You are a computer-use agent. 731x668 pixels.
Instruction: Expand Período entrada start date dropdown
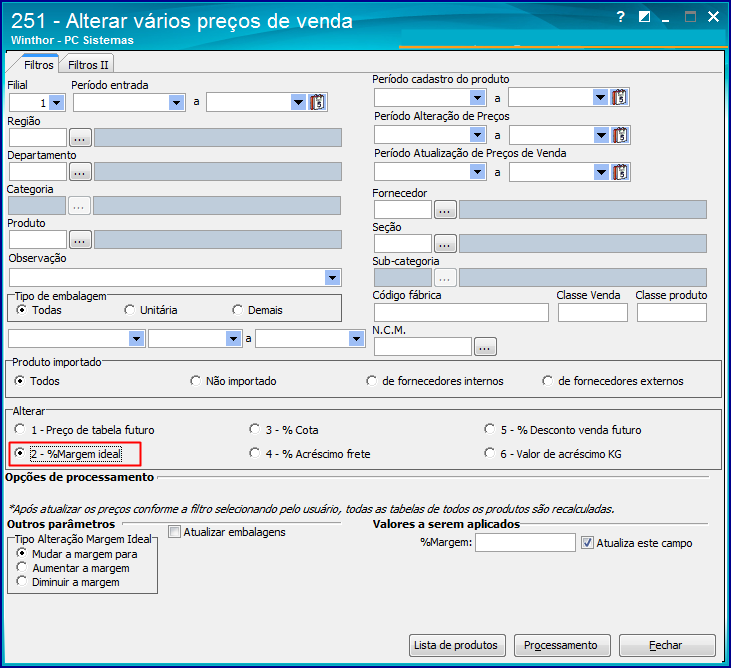click(x=176, y=103)
